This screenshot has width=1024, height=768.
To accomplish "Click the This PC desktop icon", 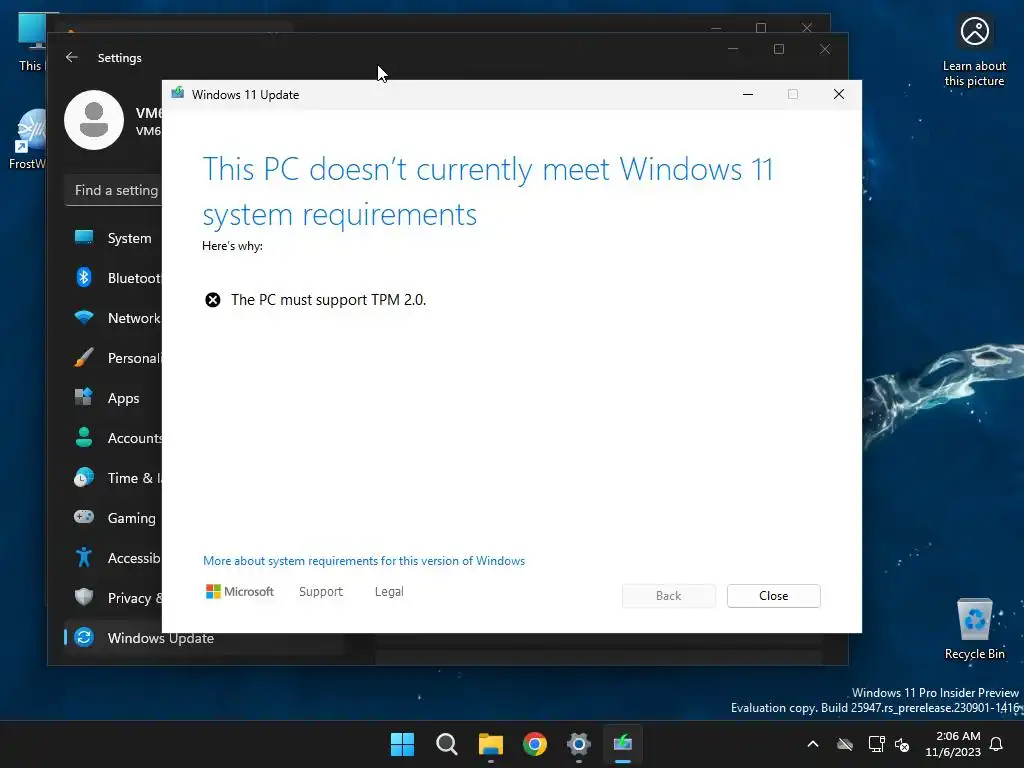I will [30, 41].
